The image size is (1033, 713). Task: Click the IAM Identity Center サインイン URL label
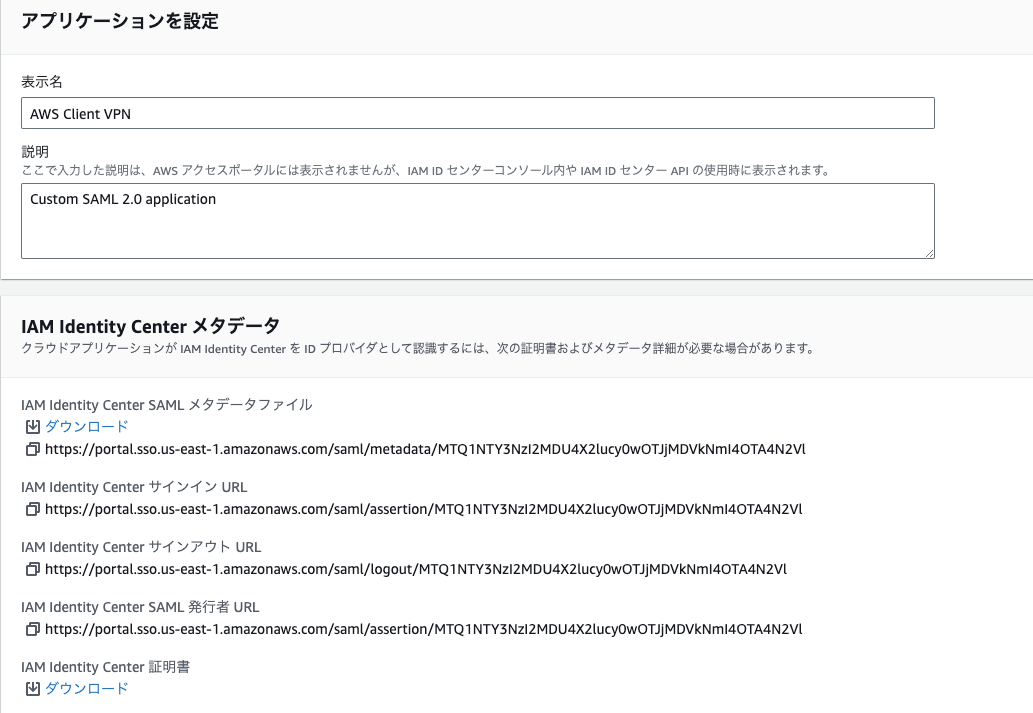tap(134, 487)
